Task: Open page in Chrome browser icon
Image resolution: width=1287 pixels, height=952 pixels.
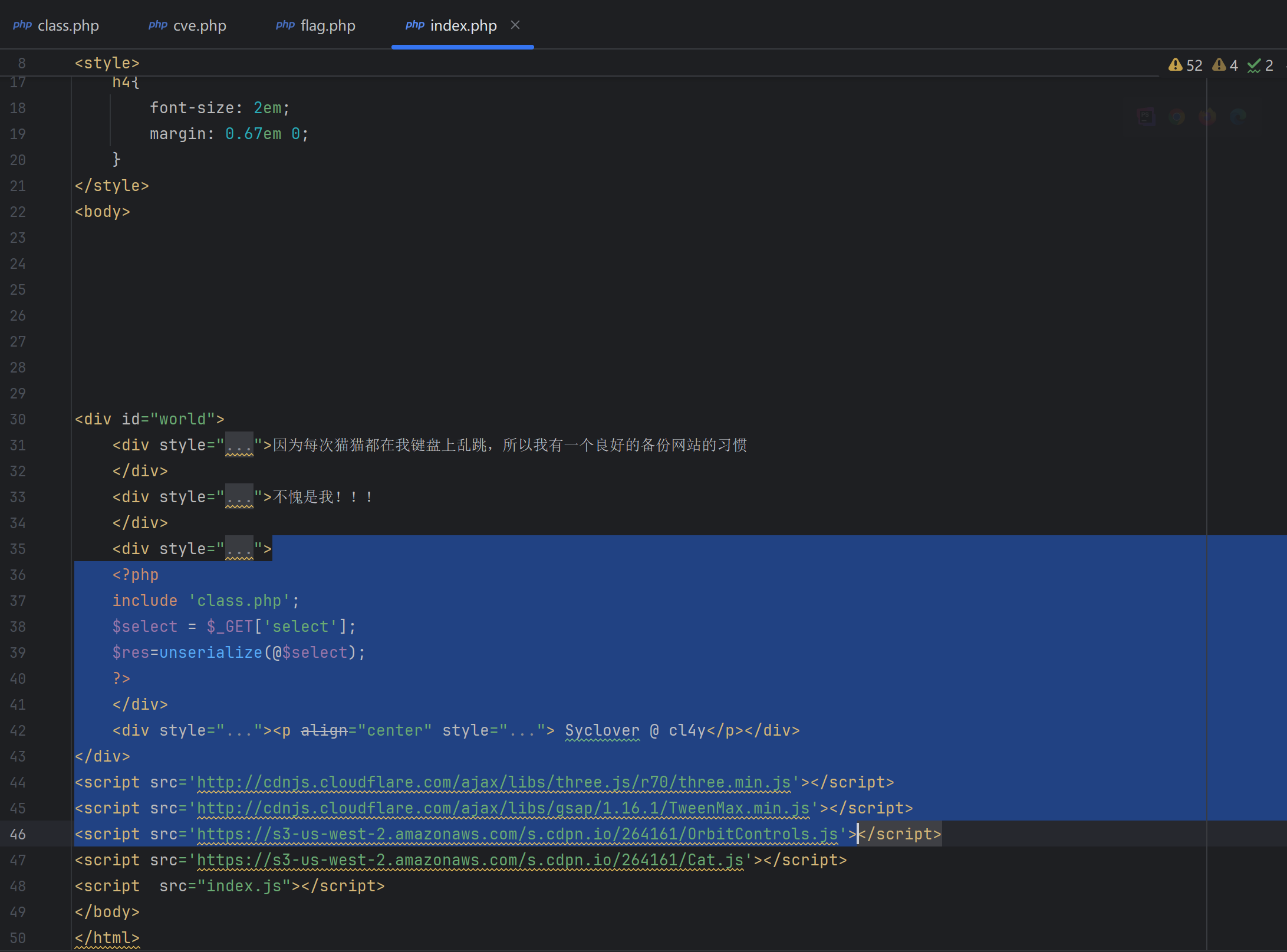Action: (1176, 117)
